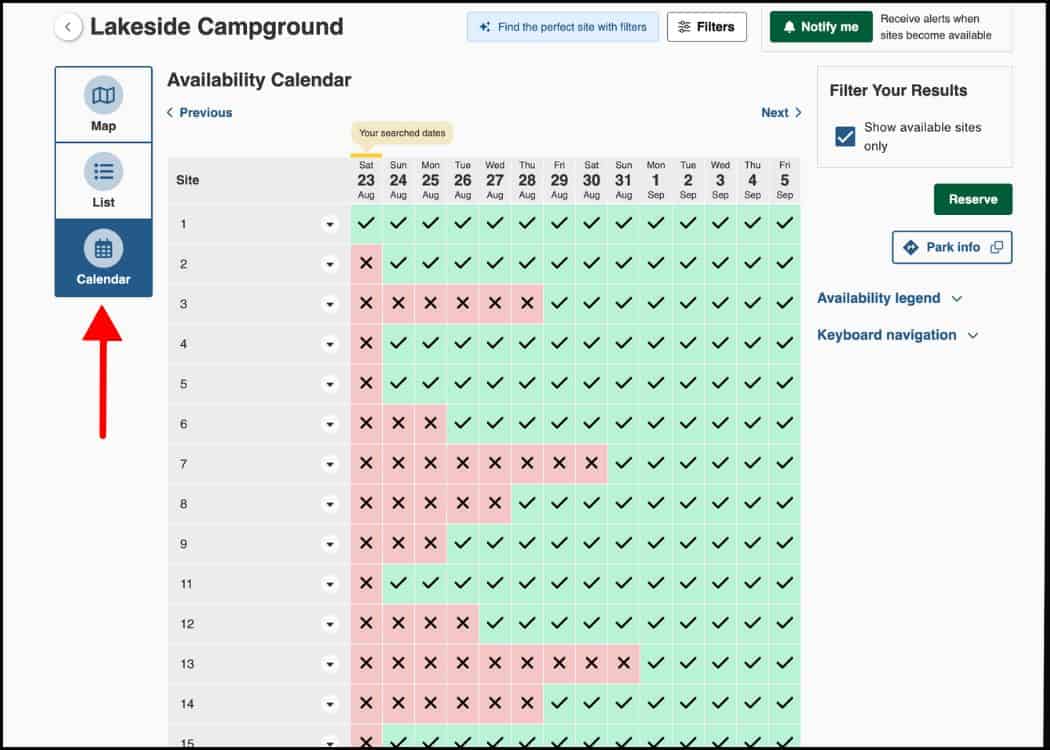Expand the site 9 row dropdown
Screen dimensions: 1050x750
329,544
